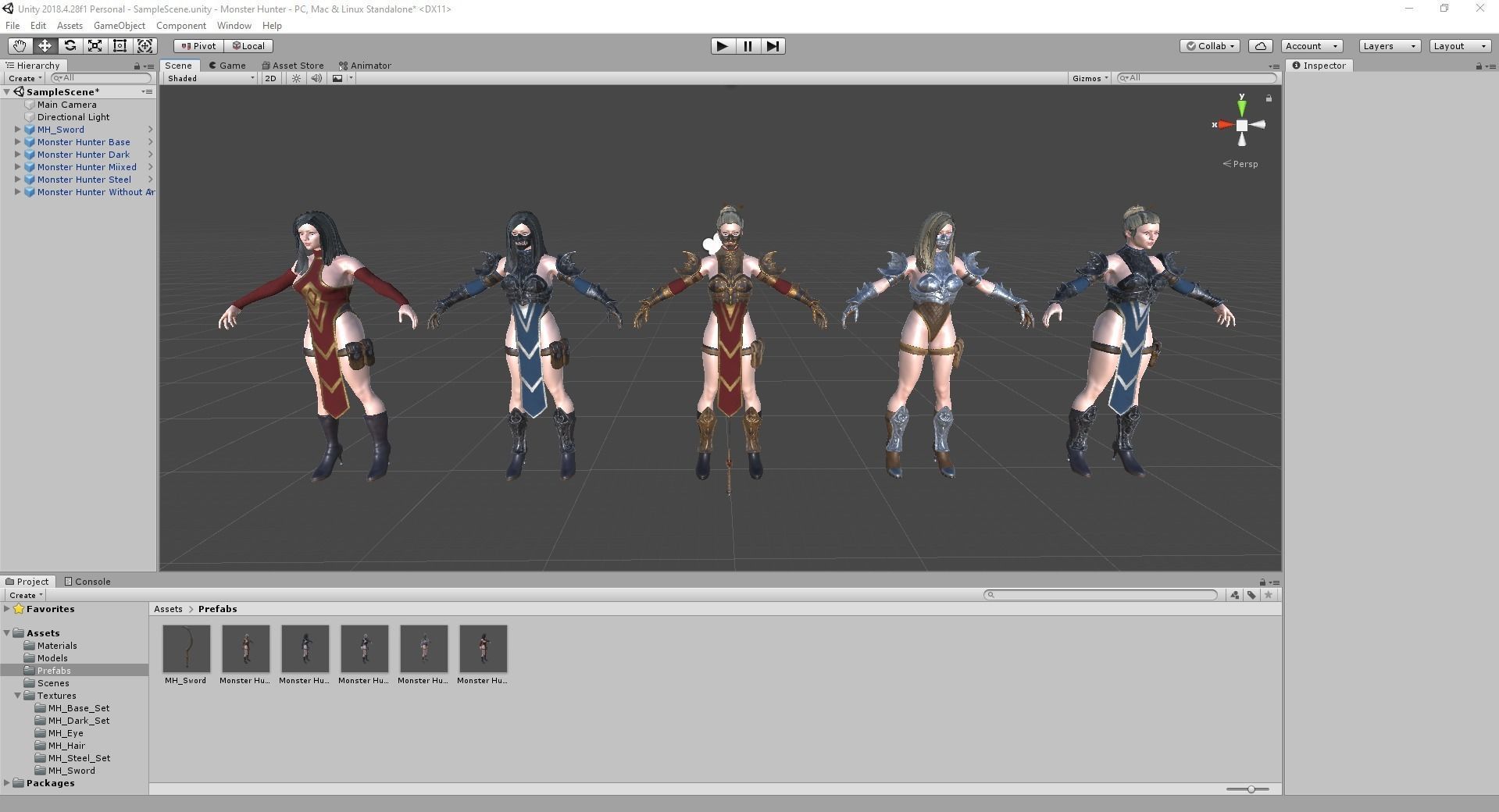The image size is (1499, 812).
Task: Open the Layers dropdown
Action: point(1389,46)
